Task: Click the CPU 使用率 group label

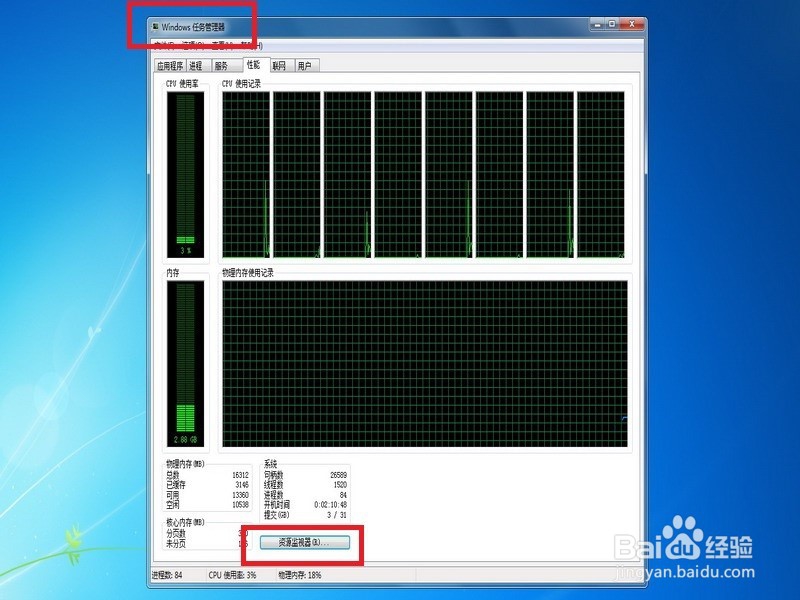Action: [182, 83]
